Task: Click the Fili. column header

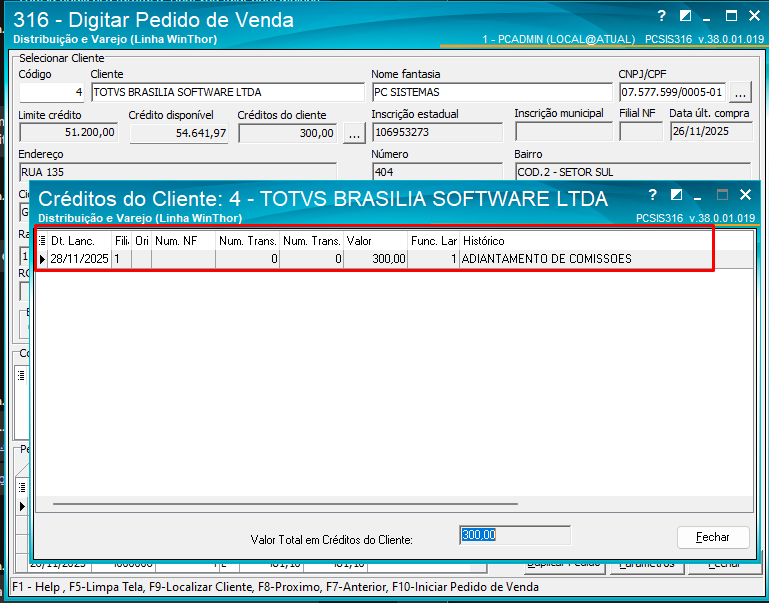Action: [122, 241]
